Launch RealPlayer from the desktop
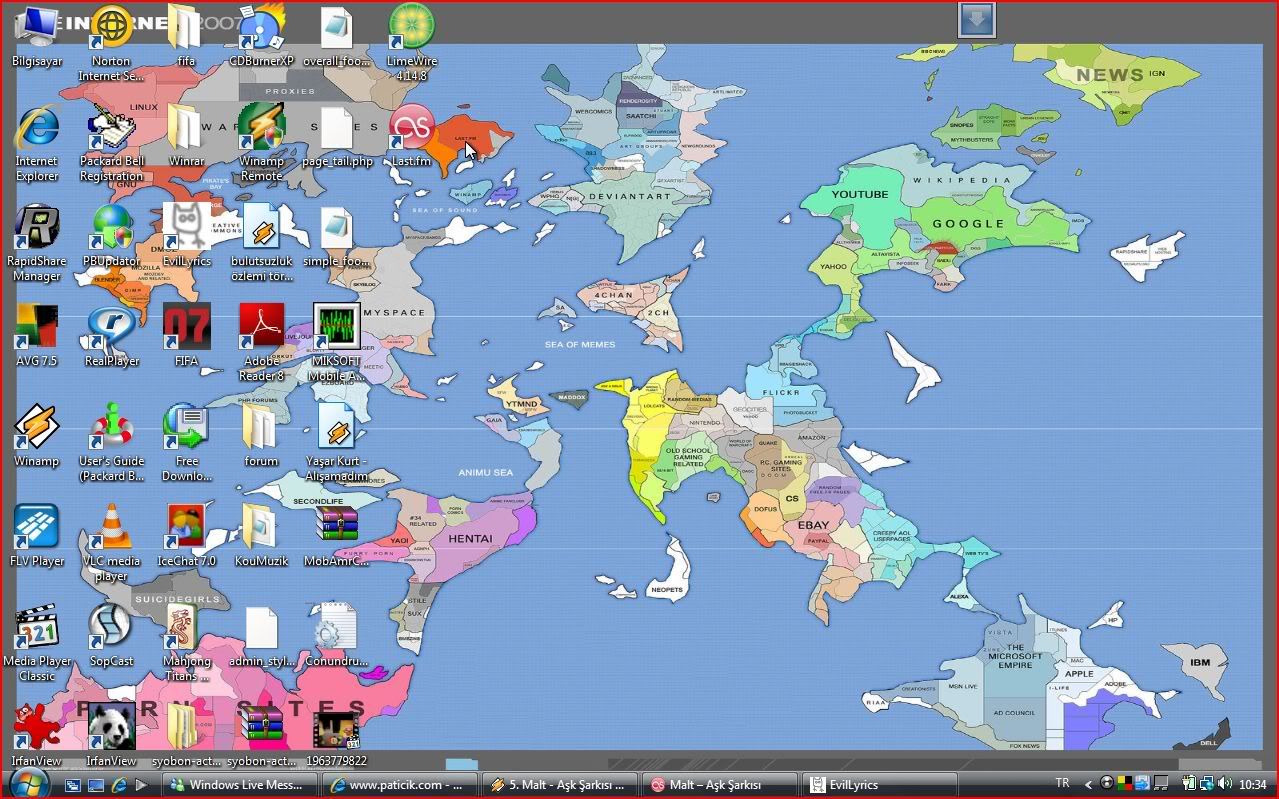1279x799 pixels. pos(111,337)
